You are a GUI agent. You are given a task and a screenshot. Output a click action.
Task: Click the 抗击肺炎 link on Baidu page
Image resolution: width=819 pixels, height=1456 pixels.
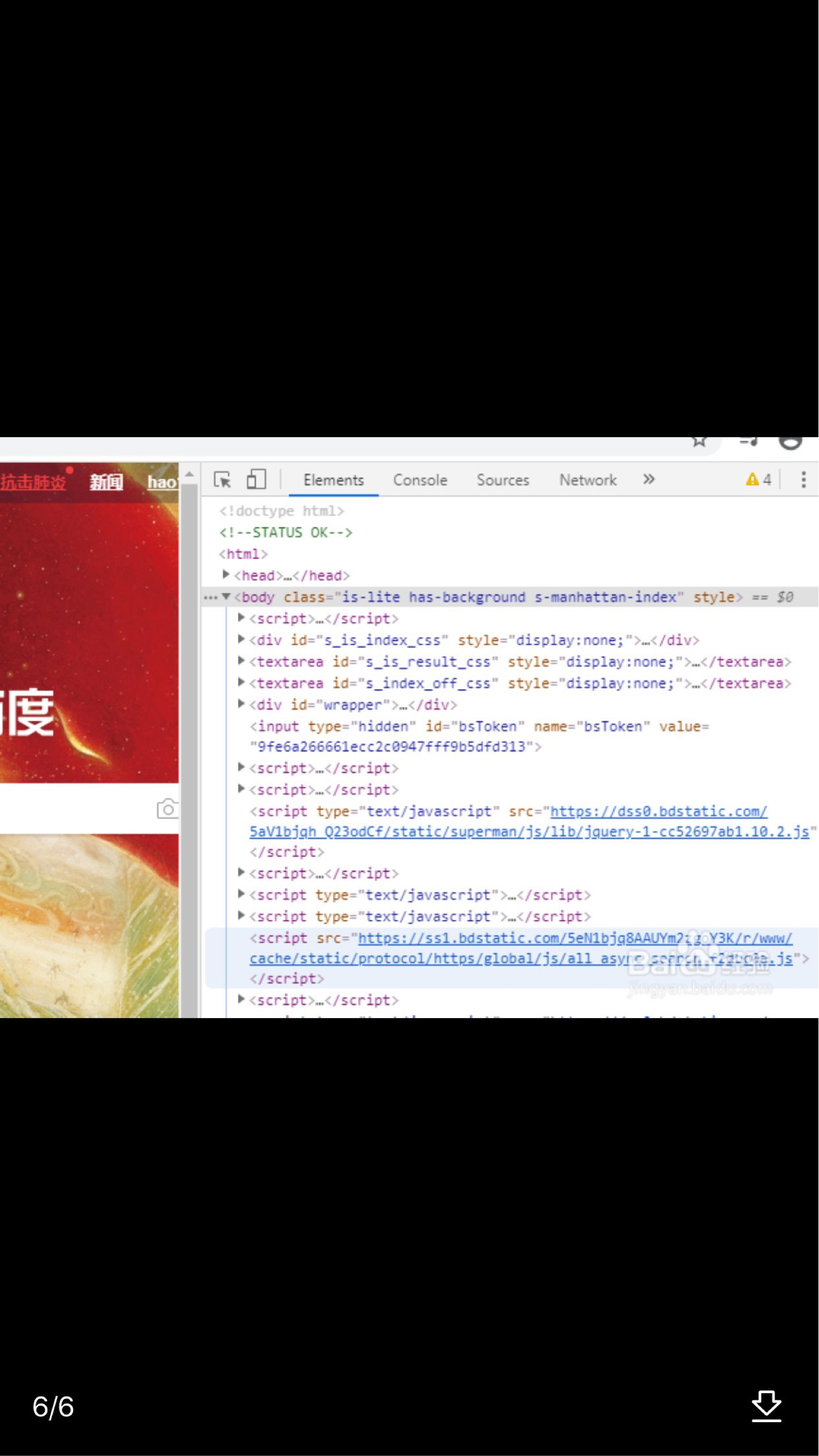pyautogui.click(x=33, y=482)
